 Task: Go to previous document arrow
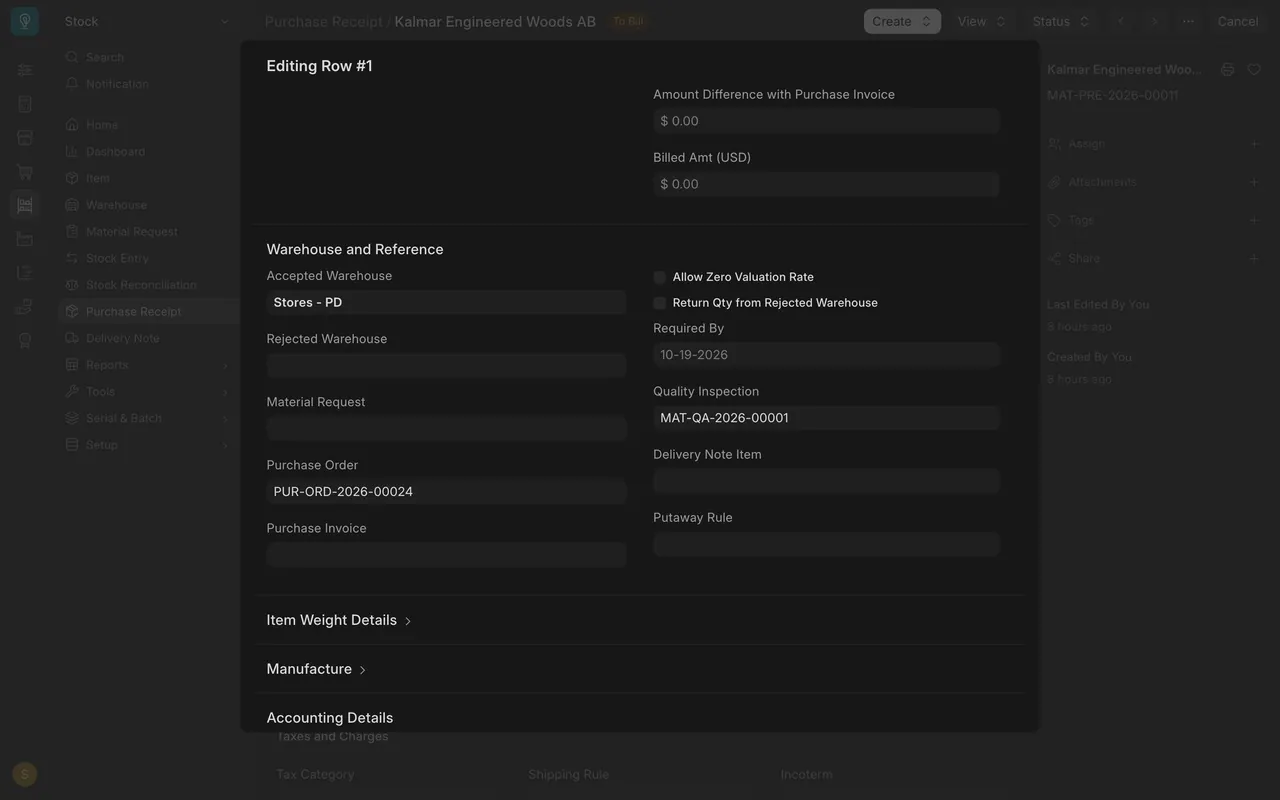(1121, 21)
